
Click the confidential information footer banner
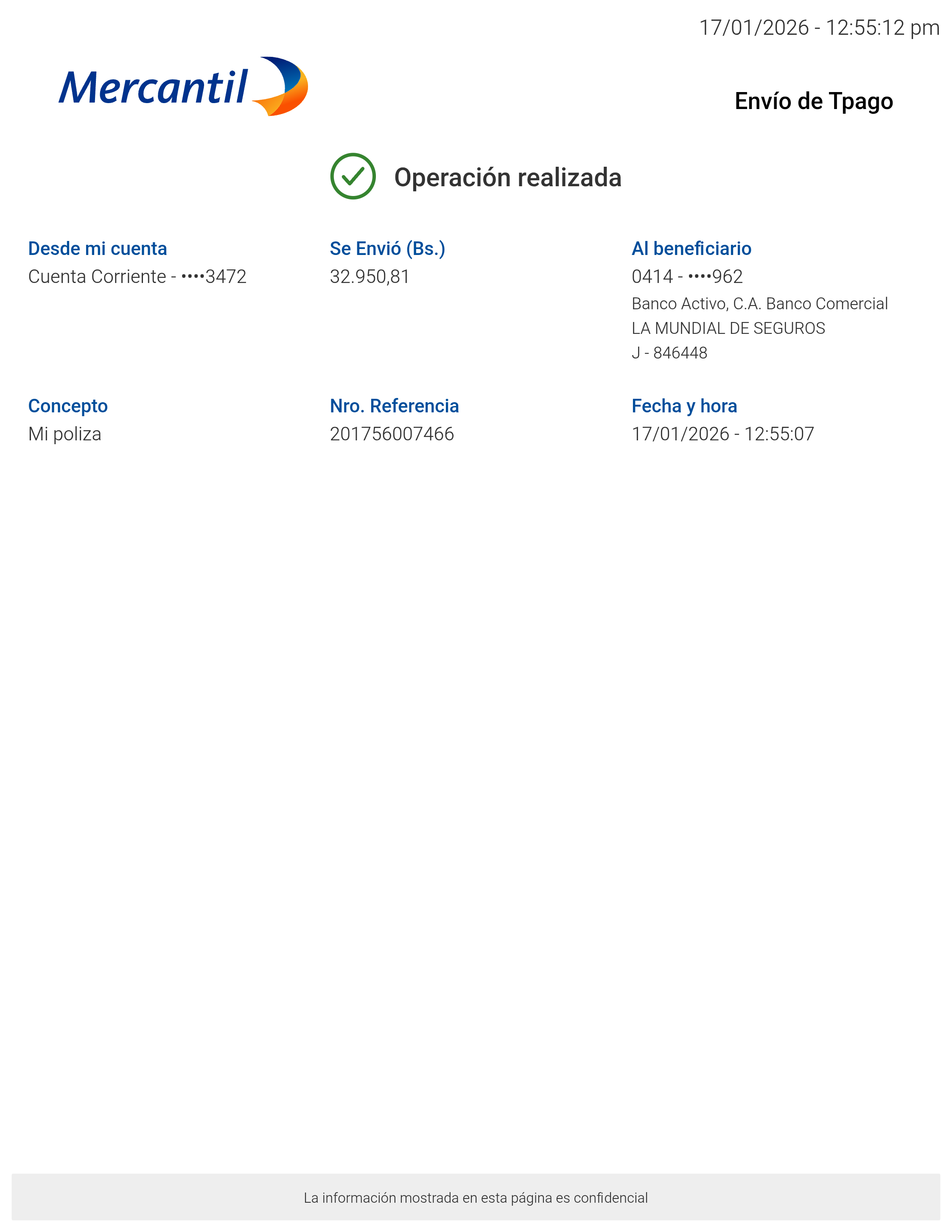click(x=476, y=1197)
